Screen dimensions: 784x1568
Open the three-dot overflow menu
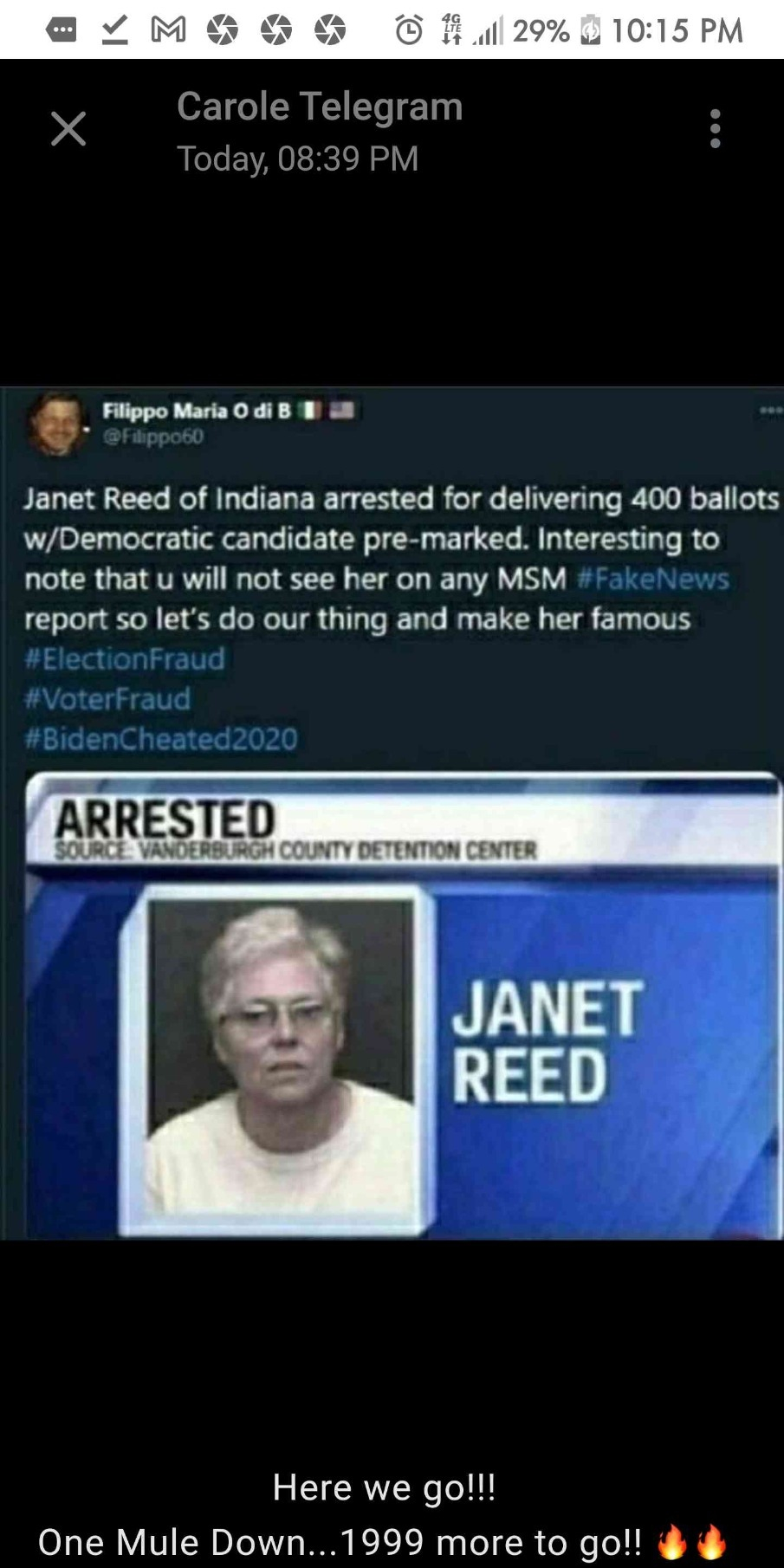(x=715, y=128)
